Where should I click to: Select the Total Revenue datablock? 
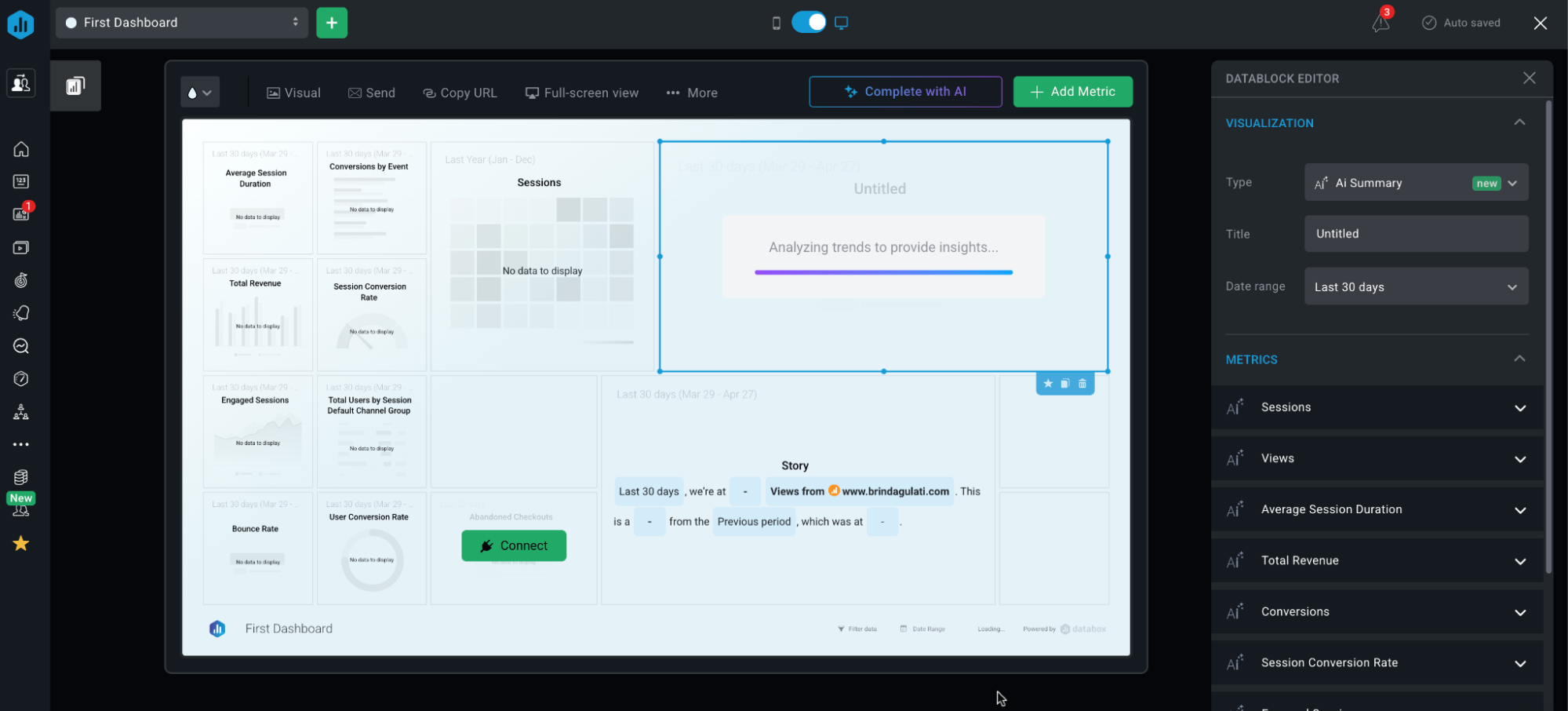(257, 315)
